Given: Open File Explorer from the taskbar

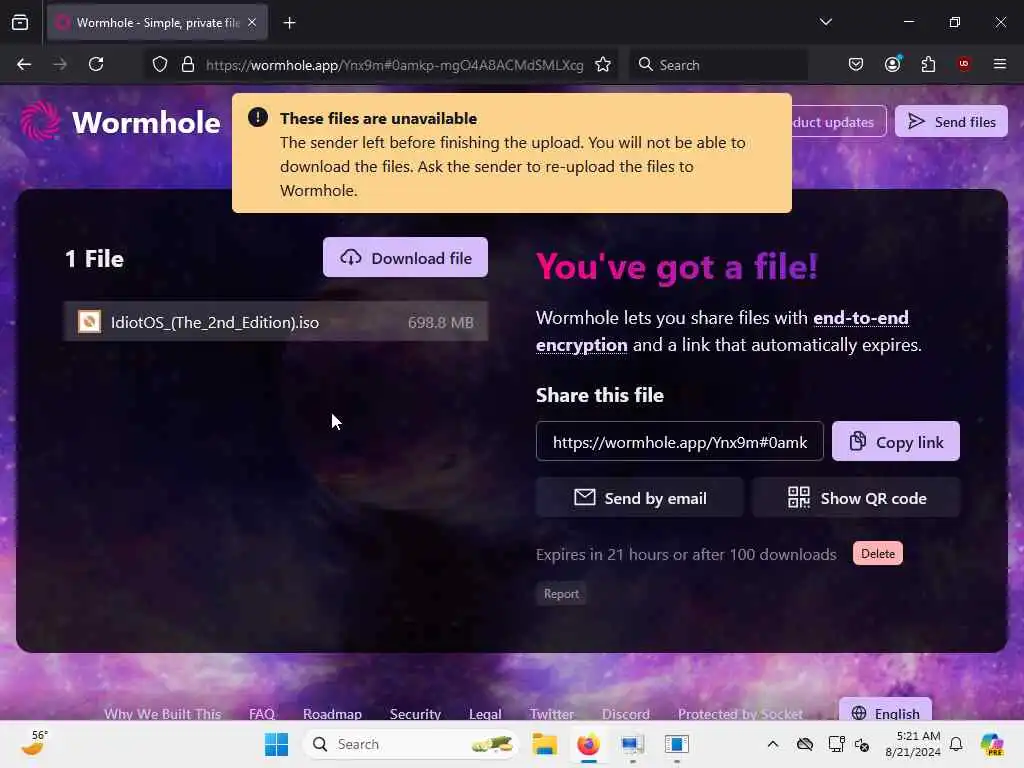Looking at the screenshot, I should pyautogui.click(x=544, y=744).
